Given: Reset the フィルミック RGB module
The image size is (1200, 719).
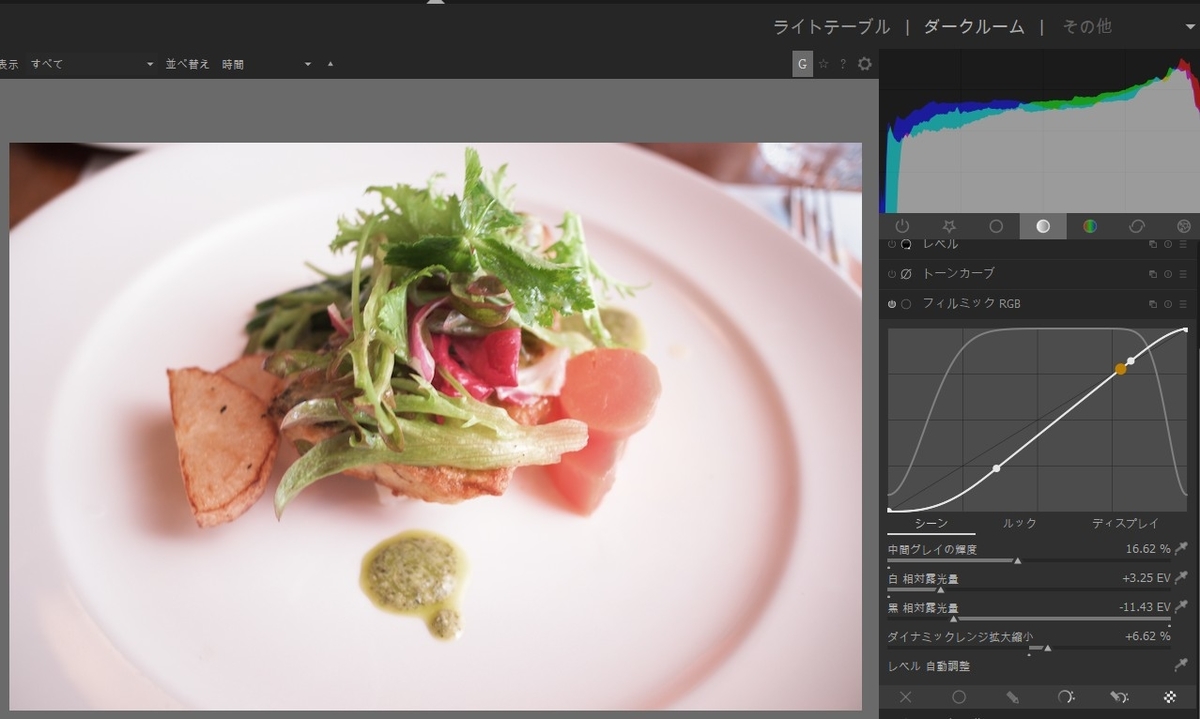Looking at the screenshot, I should click(x=1168, y=304).
